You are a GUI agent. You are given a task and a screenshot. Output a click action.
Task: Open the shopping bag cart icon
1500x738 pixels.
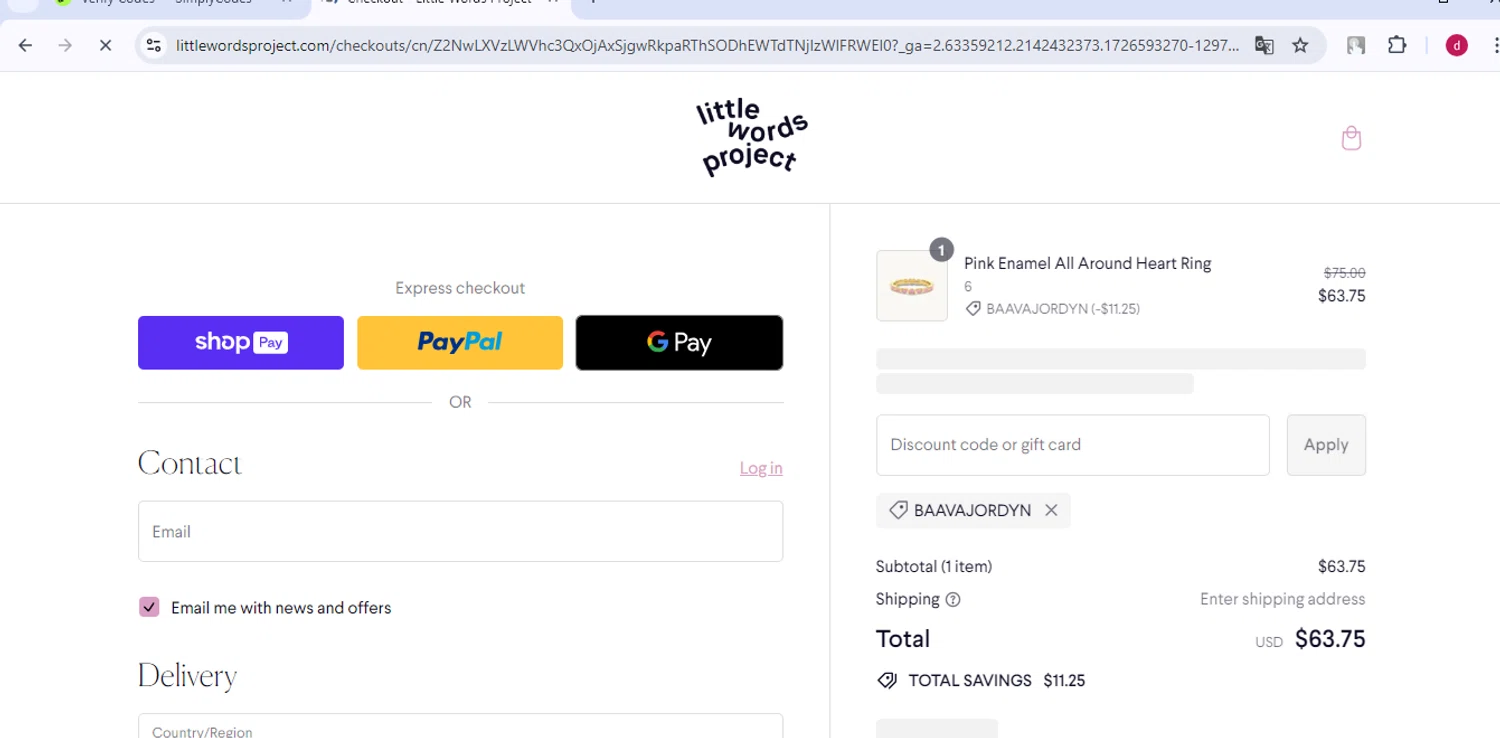point(1351,138)
